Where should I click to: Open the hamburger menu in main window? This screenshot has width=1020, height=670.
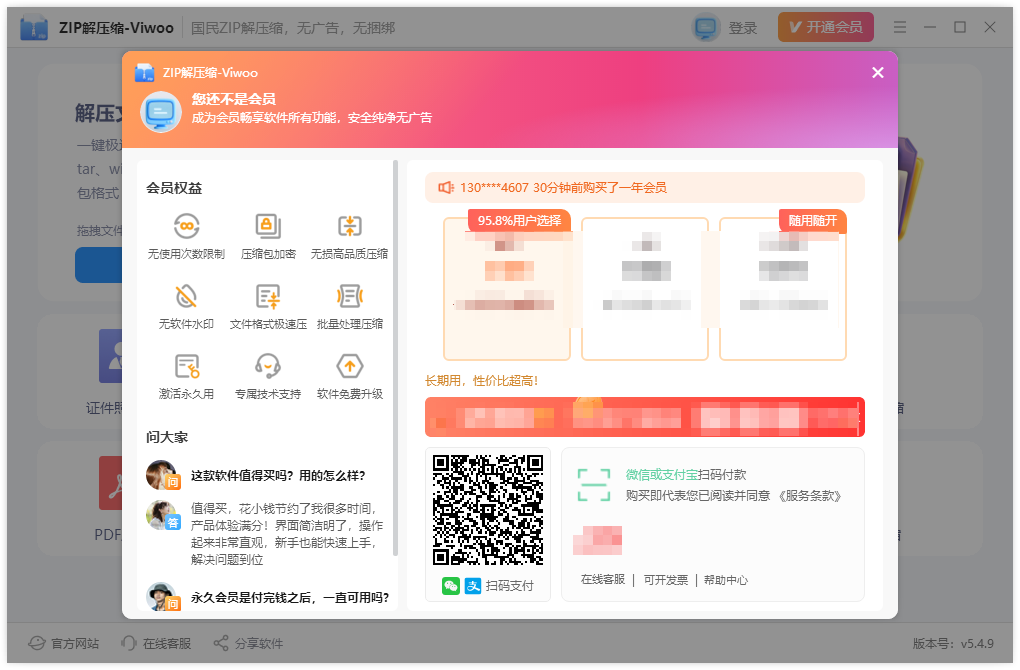pos(900,27)
